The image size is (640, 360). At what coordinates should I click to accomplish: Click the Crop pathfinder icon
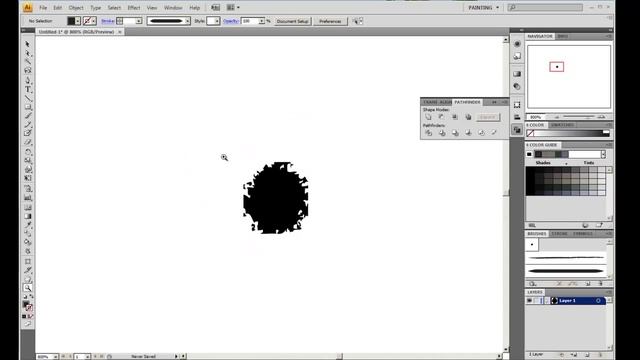[468, 133]
